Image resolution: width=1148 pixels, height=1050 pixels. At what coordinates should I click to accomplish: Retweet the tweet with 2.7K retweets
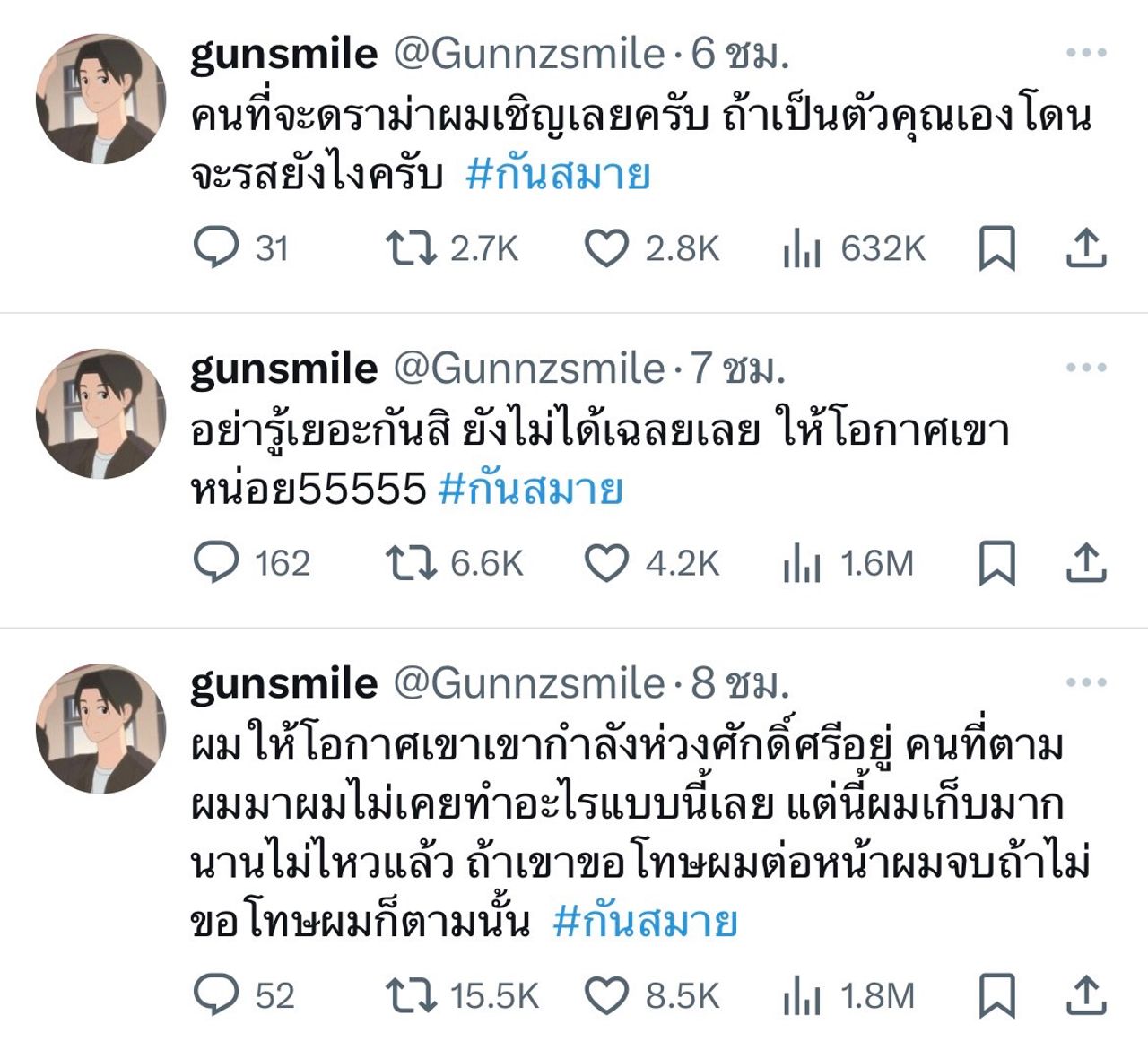coord(411,248)
